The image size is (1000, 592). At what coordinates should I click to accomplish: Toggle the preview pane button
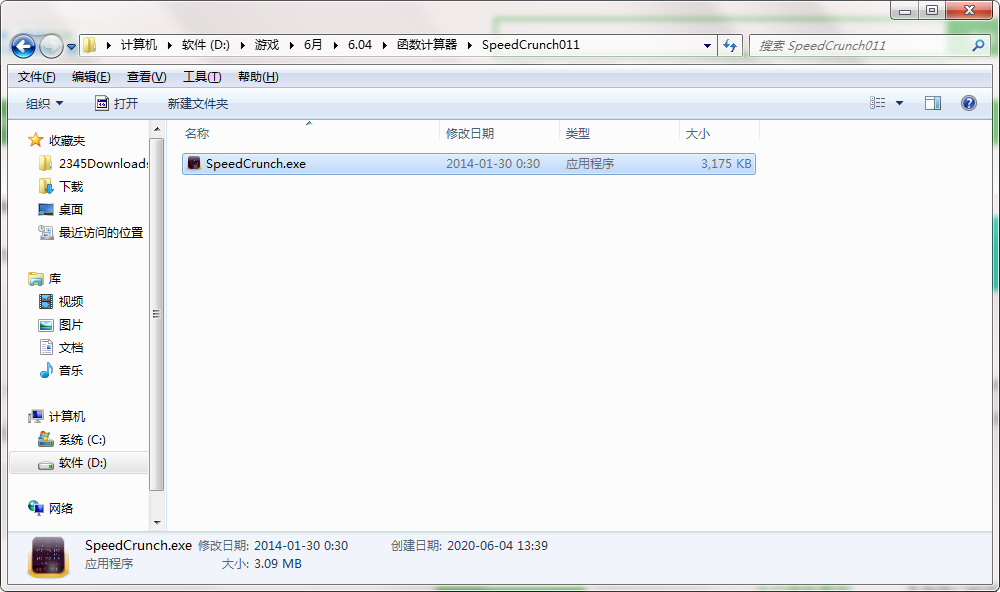(x=933, y=102)
